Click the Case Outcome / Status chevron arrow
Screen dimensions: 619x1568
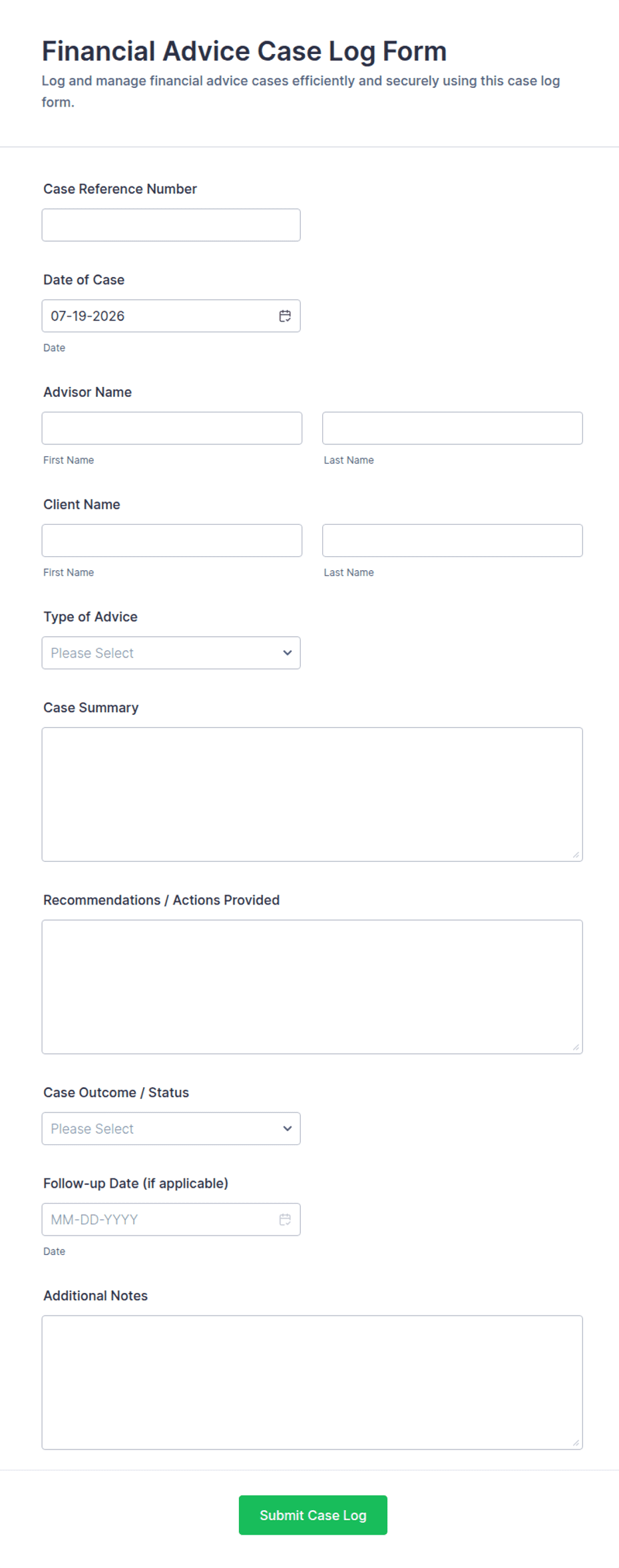pyautogui.click(x=288, y=1128)
